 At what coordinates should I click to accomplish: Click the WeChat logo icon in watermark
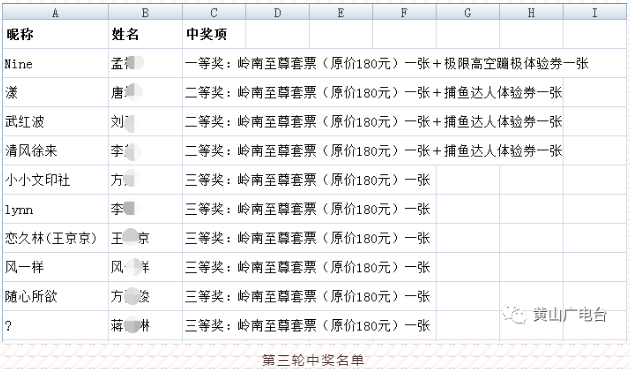pyautogui.click(x=514, y=314)
